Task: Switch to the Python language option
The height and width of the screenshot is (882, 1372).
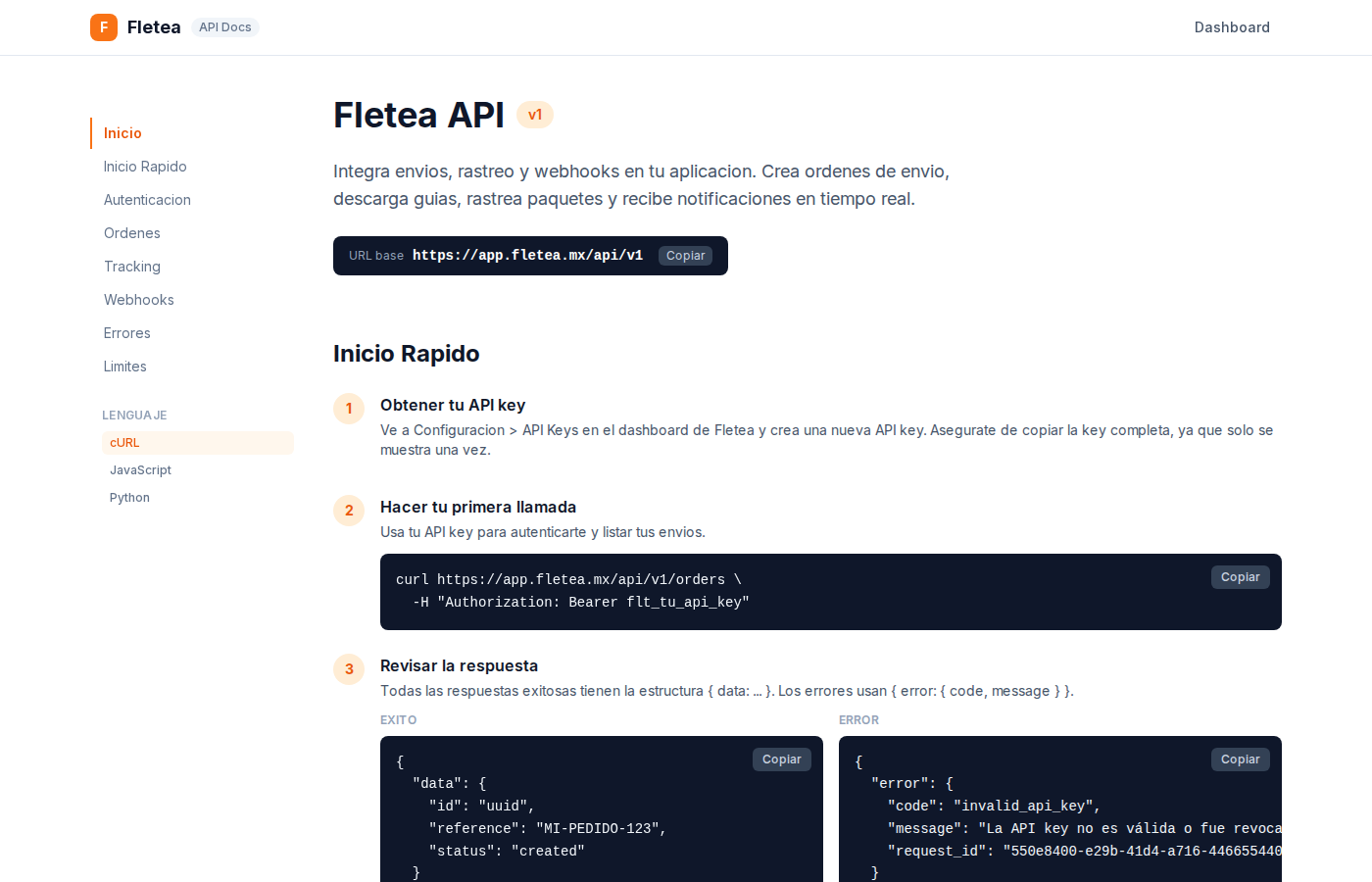Action: pos(129,497)
